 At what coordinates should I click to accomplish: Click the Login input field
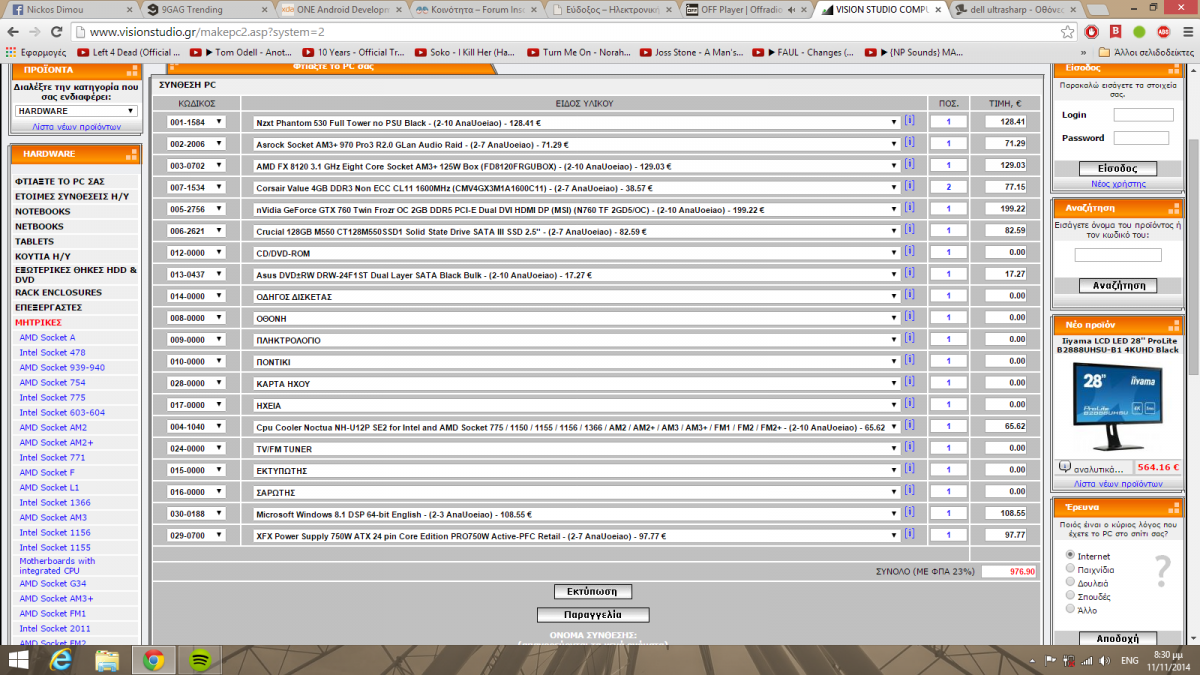click(1142, 114)
